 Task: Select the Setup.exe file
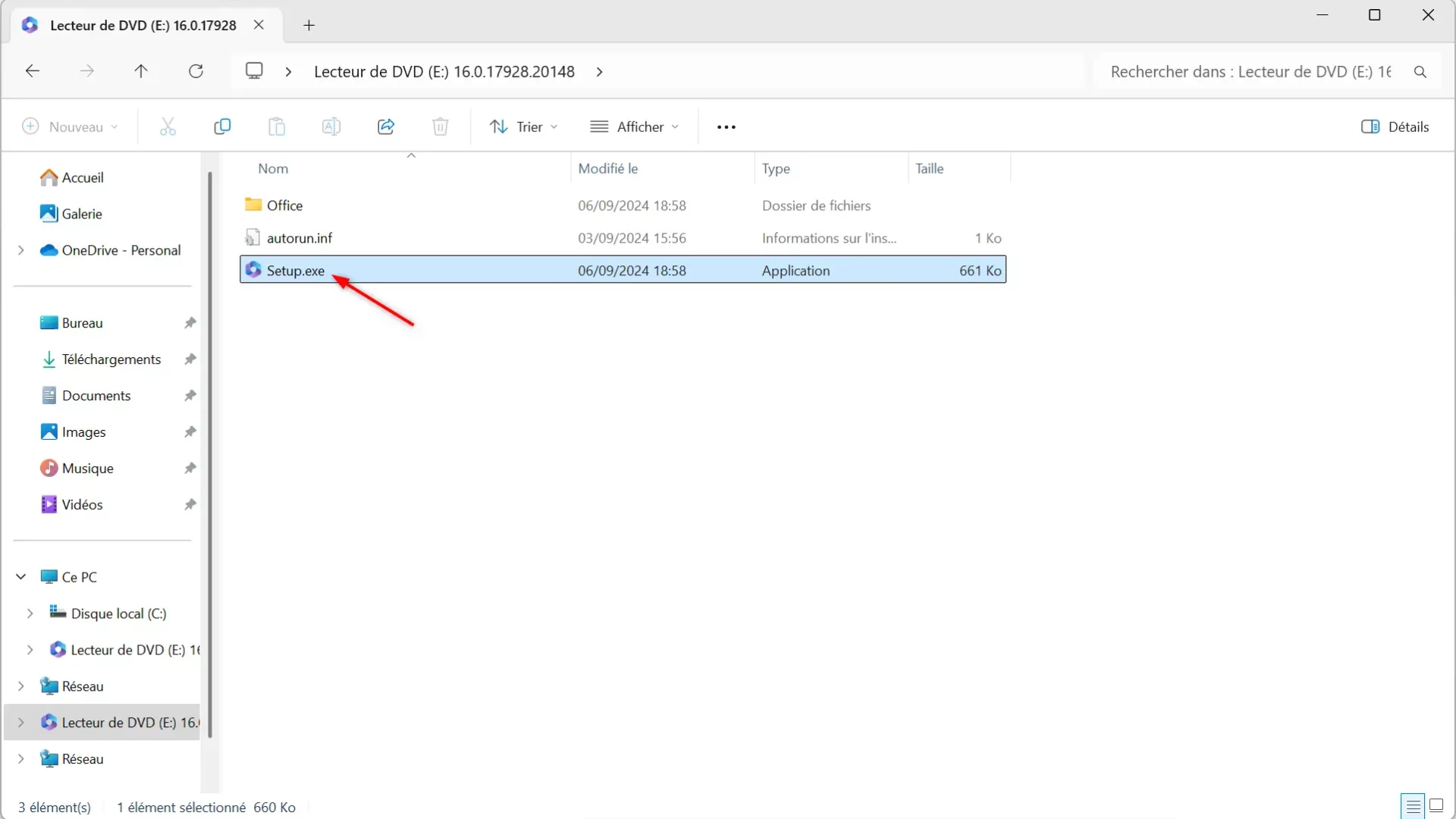pyautogui.click(x=623, y=270)
